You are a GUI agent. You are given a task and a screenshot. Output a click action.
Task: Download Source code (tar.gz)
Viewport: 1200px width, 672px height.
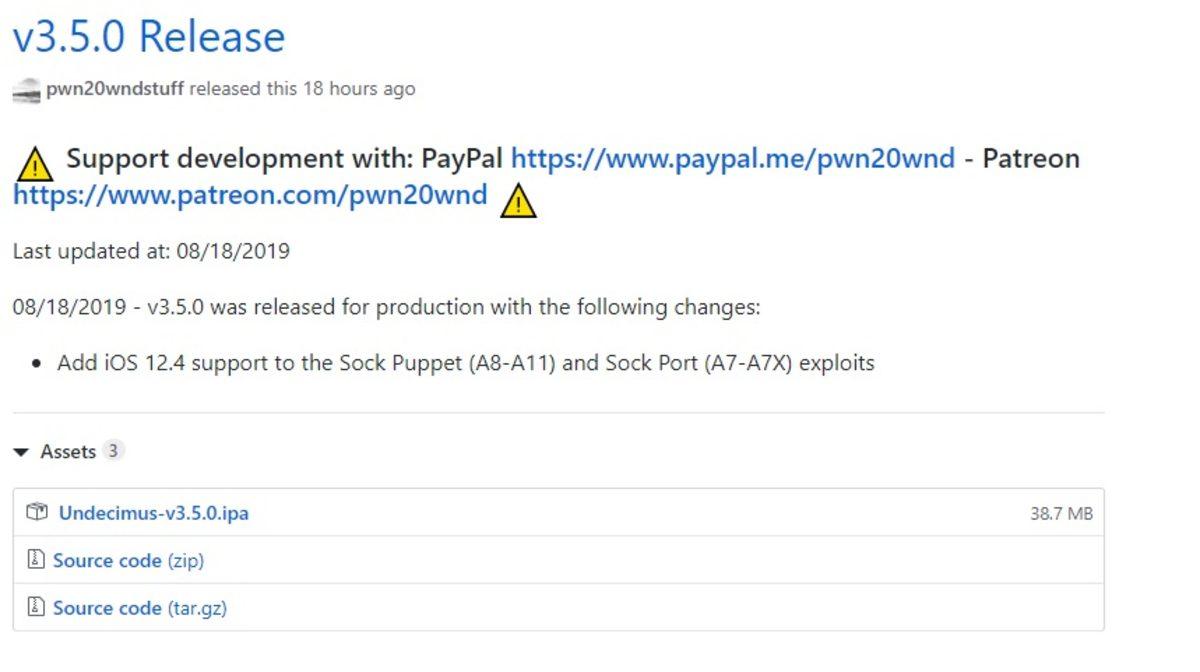click(139, 608)
